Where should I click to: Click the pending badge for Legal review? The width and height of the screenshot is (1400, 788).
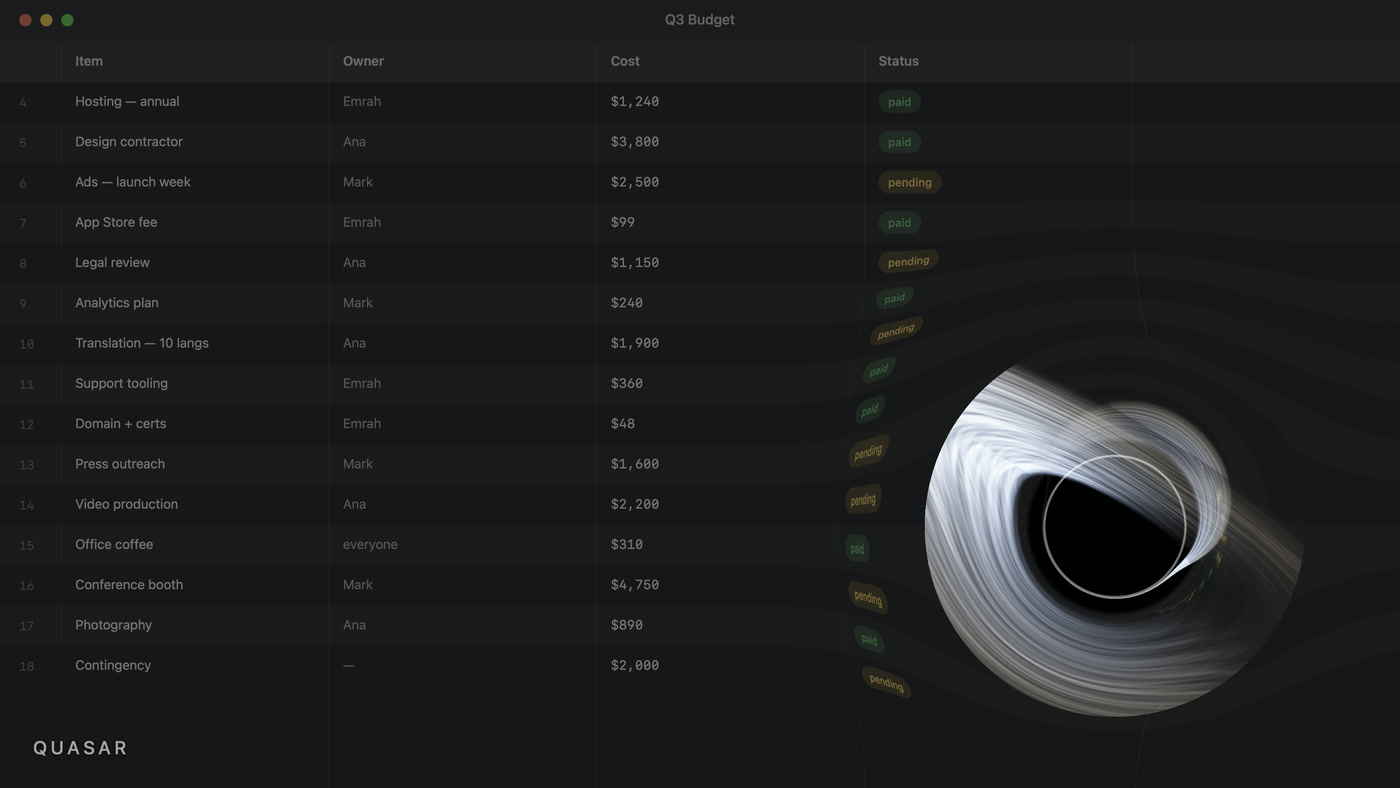[x=908, y=262]
